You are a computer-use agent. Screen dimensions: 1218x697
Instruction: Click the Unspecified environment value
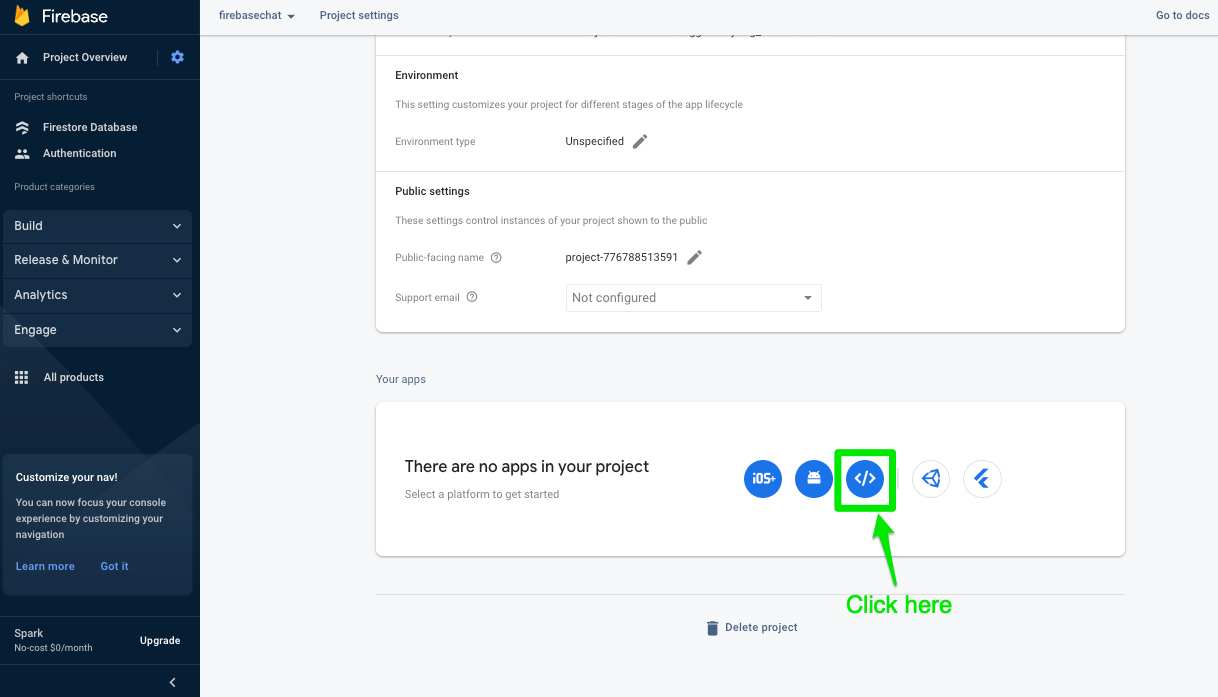pos(594,142)
